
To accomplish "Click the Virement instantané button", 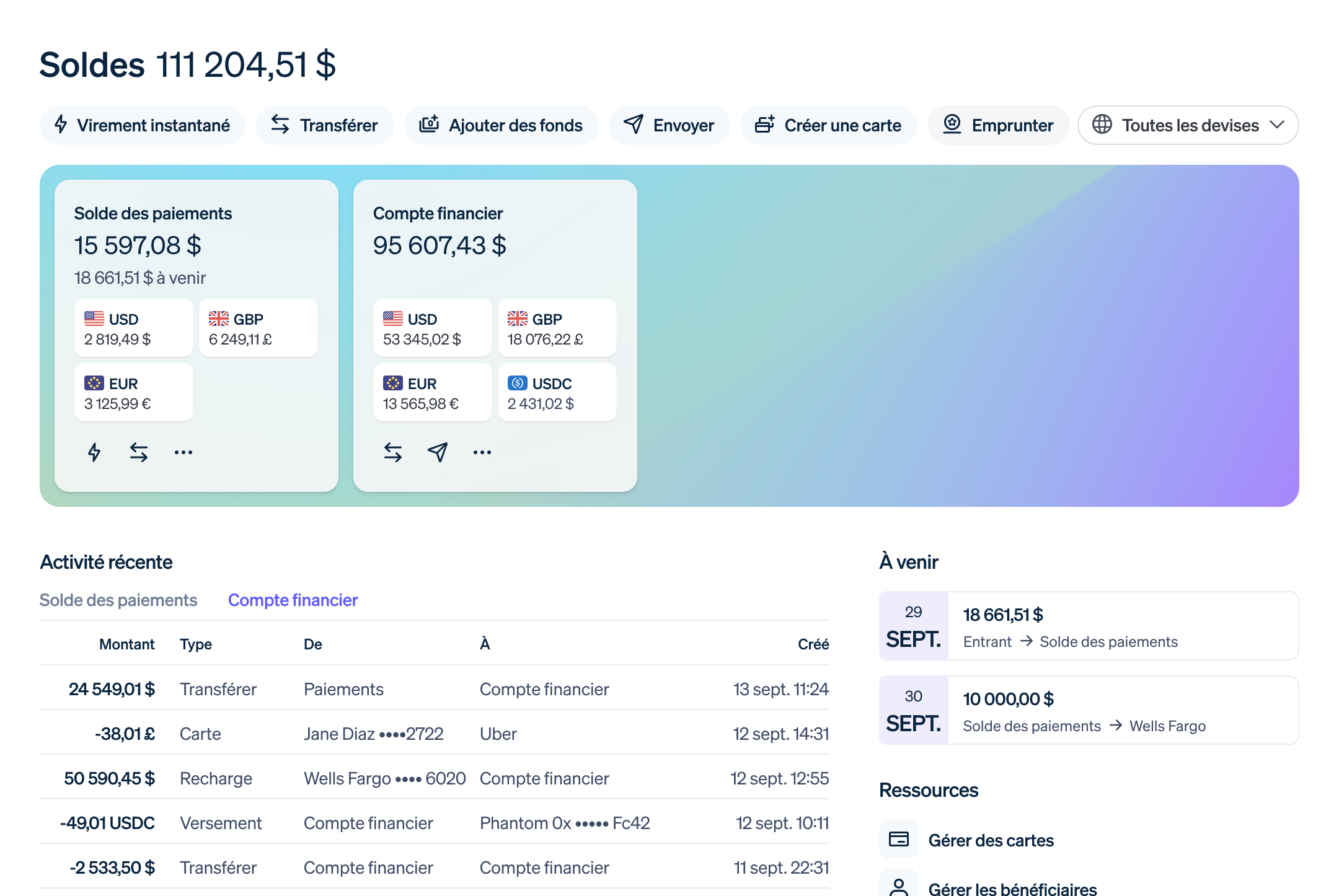I will pyautogui.click(x=142, y=125).
